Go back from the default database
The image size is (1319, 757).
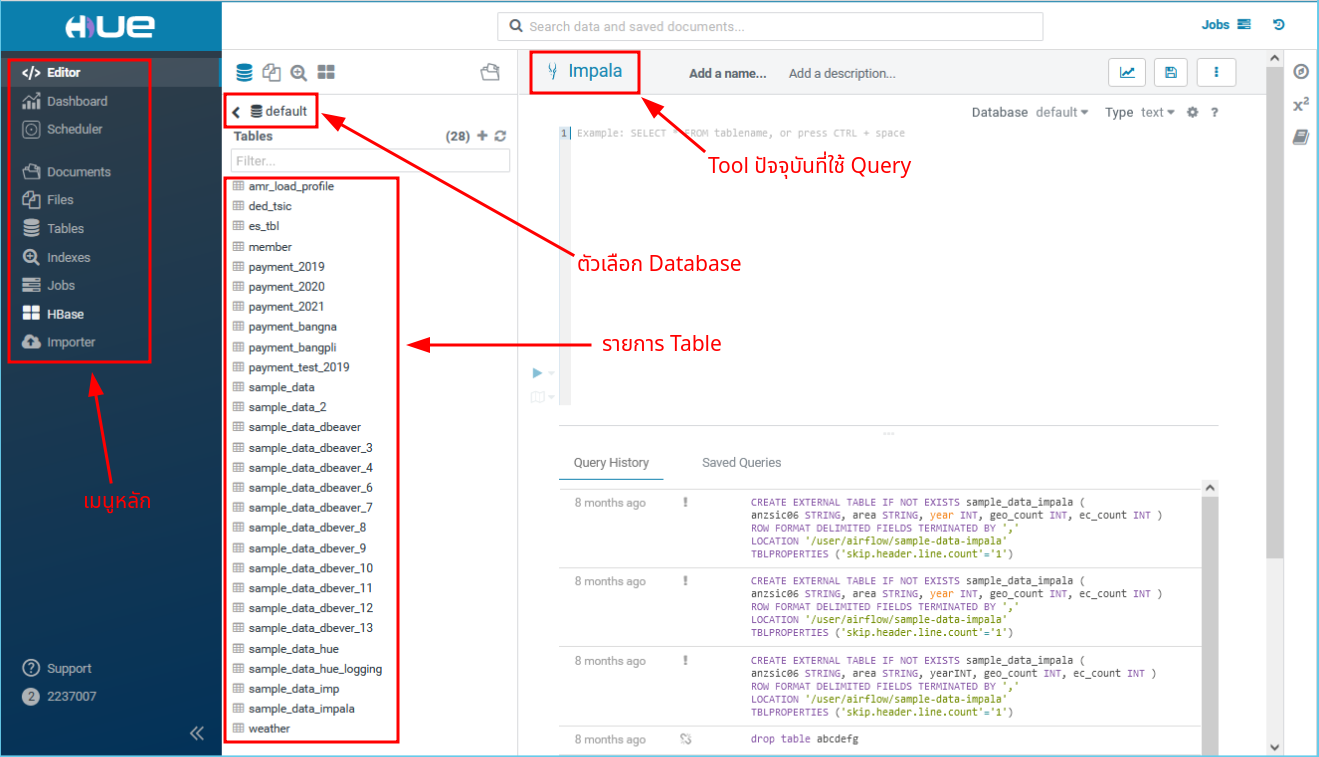[236, 112]
